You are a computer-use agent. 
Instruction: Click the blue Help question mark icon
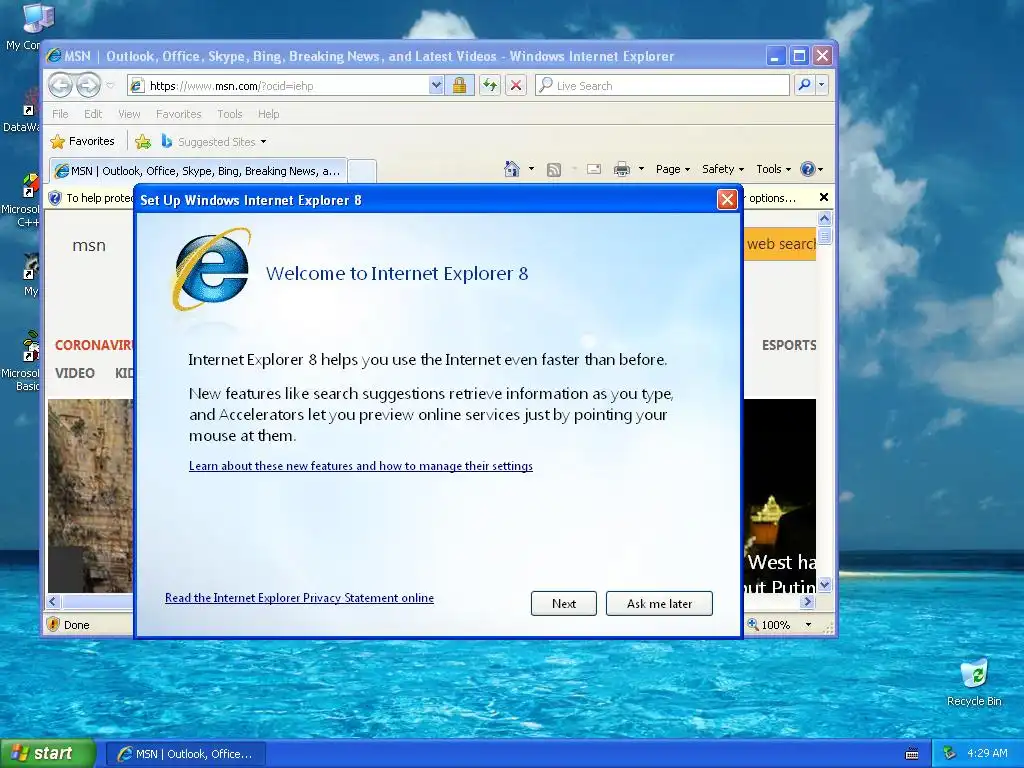click(808, 169)
